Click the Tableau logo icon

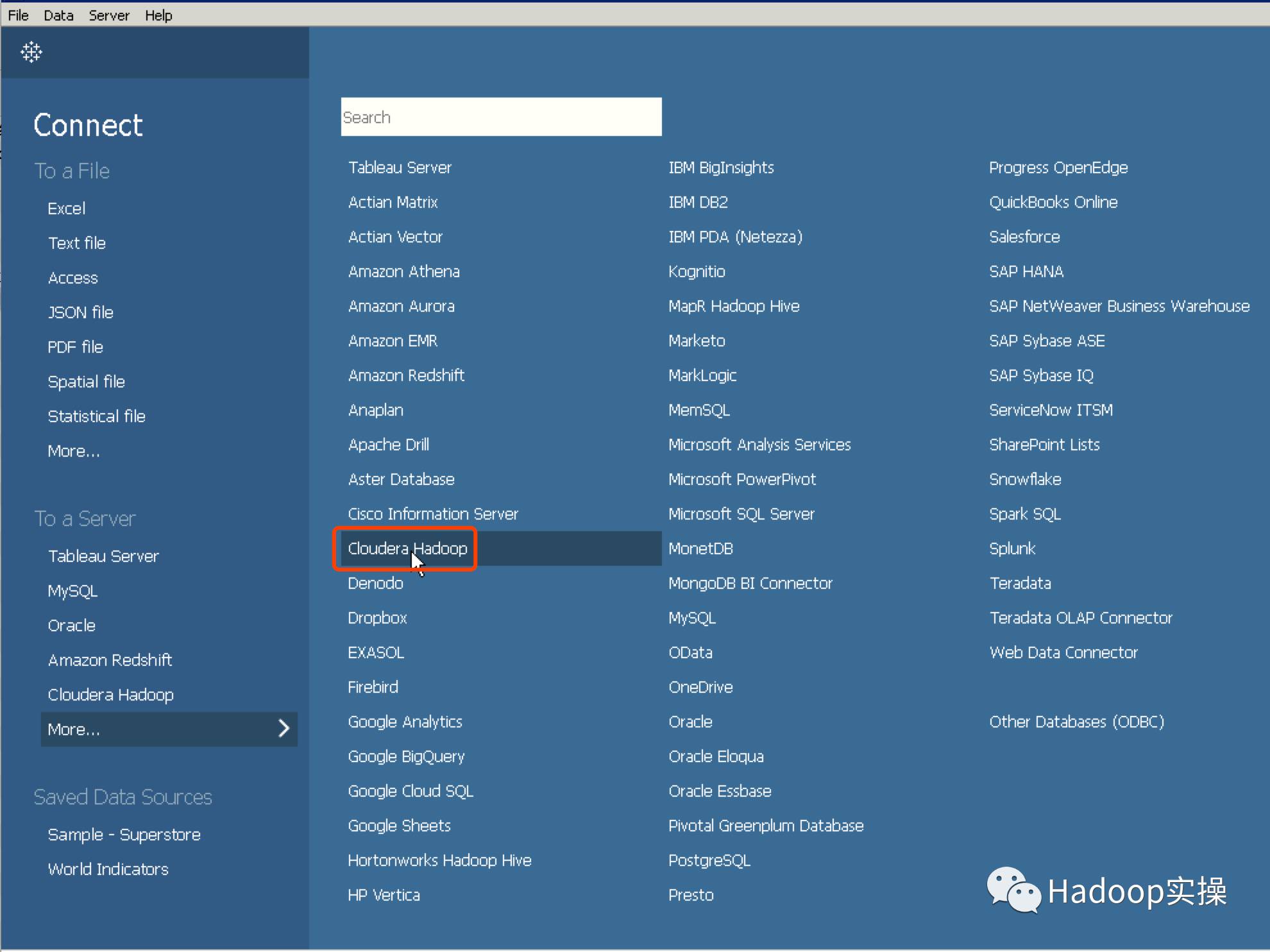coord(31,52)
